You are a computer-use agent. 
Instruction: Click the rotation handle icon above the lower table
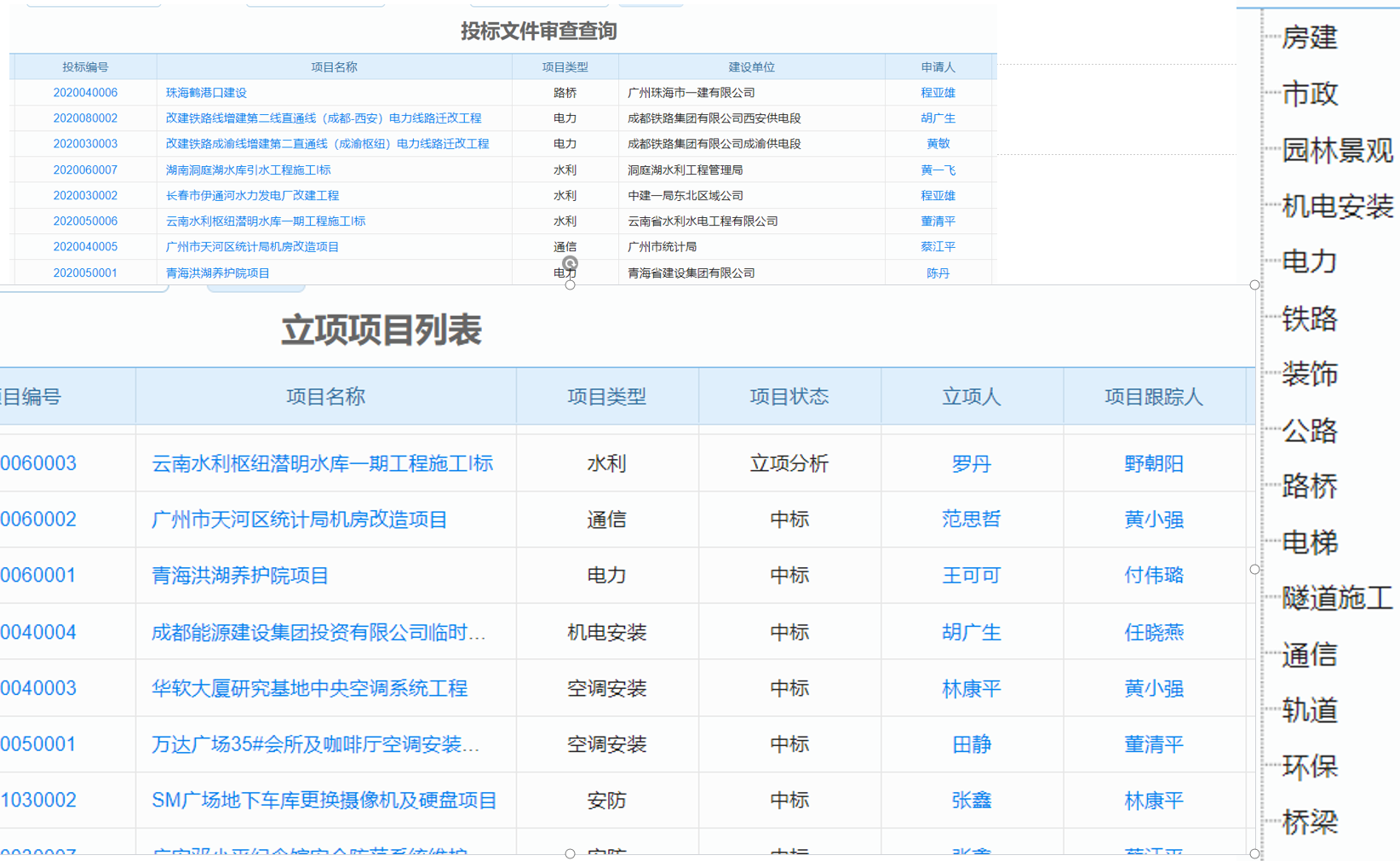coord(570,264)
